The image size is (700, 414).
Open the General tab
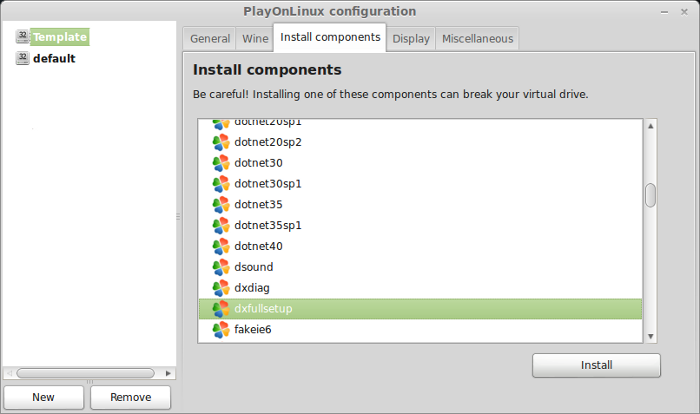tap(210, 39)
